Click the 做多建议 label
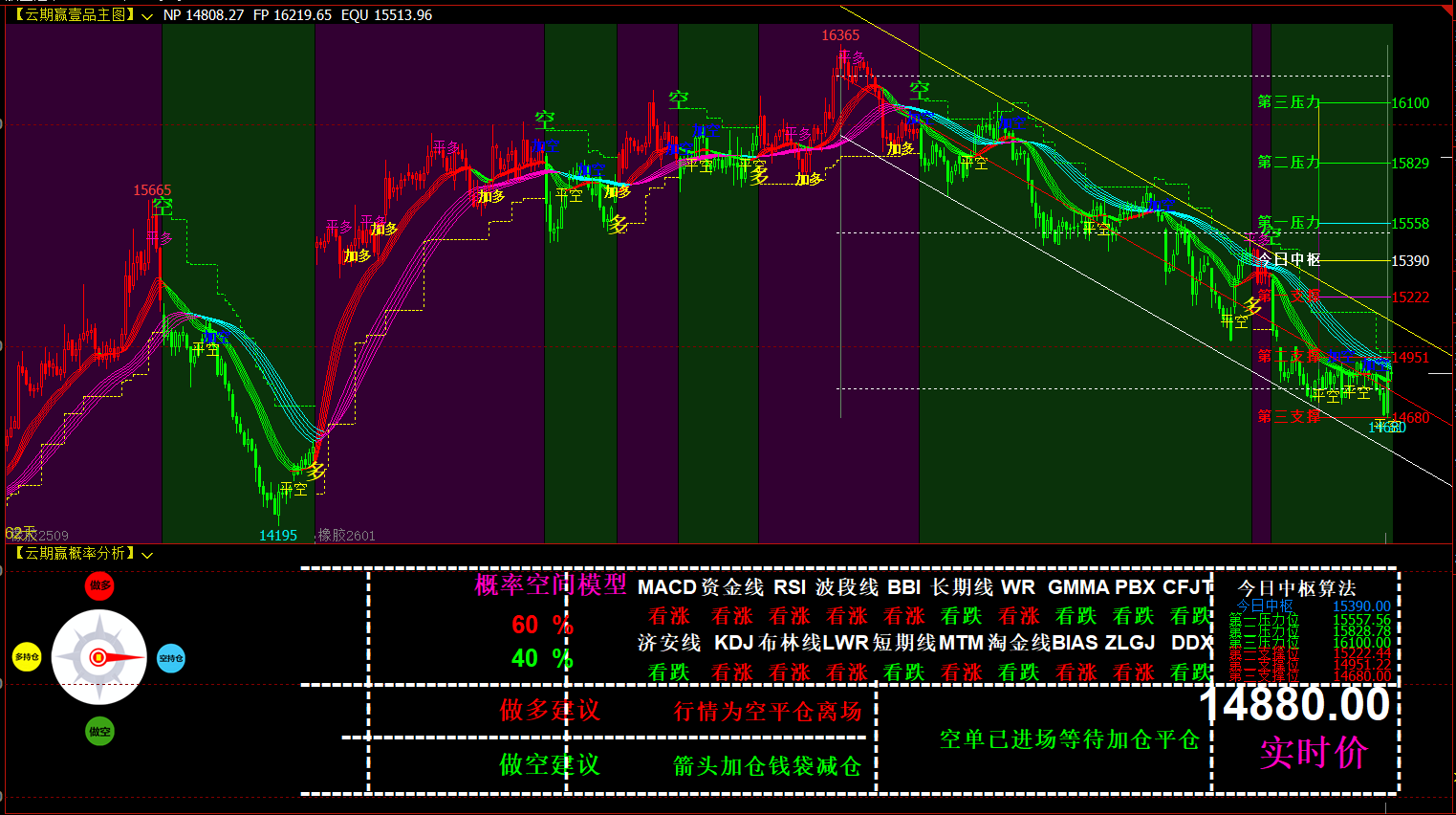1456x815 pixels. 550,710
